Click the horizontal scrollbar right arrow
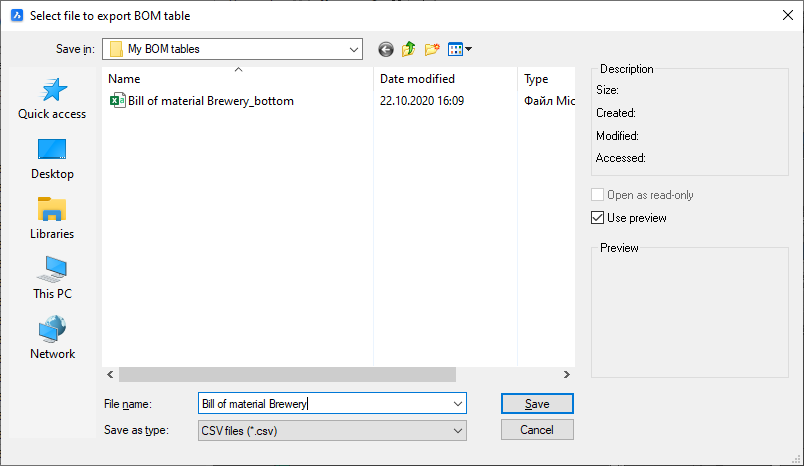The image size is (804, 466). click(x=566, y=374)
